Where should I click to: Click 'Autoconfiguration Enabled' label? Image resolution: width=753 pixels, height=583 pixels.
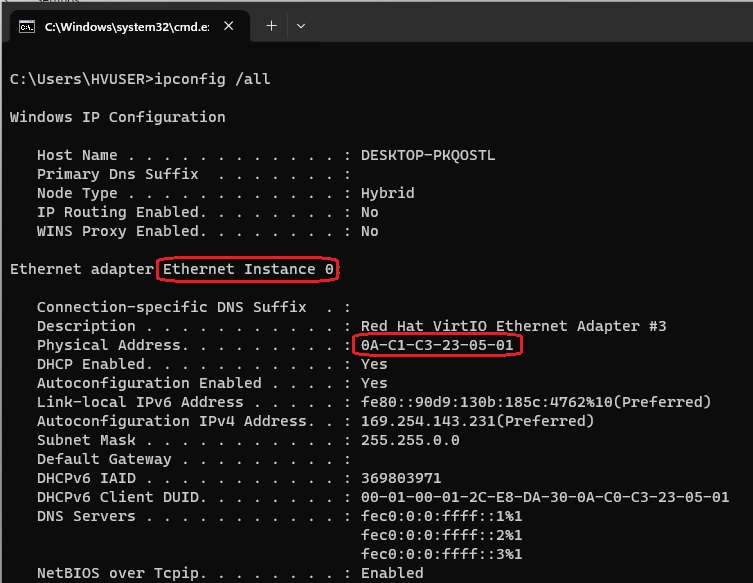click(149, 383)
